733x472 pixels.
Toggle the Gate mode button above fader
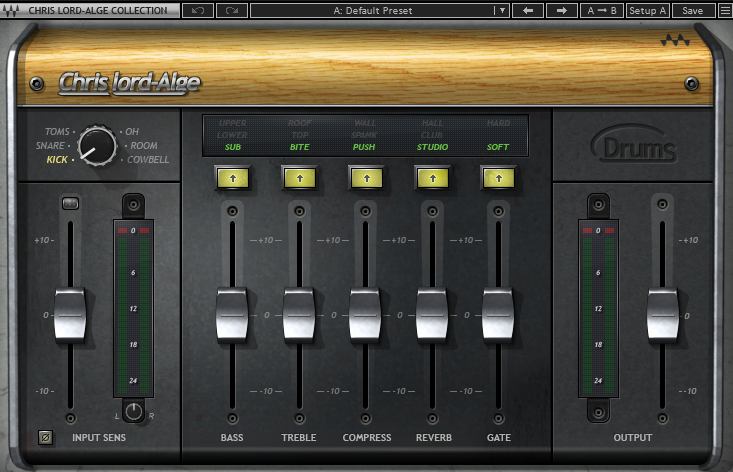click(x=498, y=177)
